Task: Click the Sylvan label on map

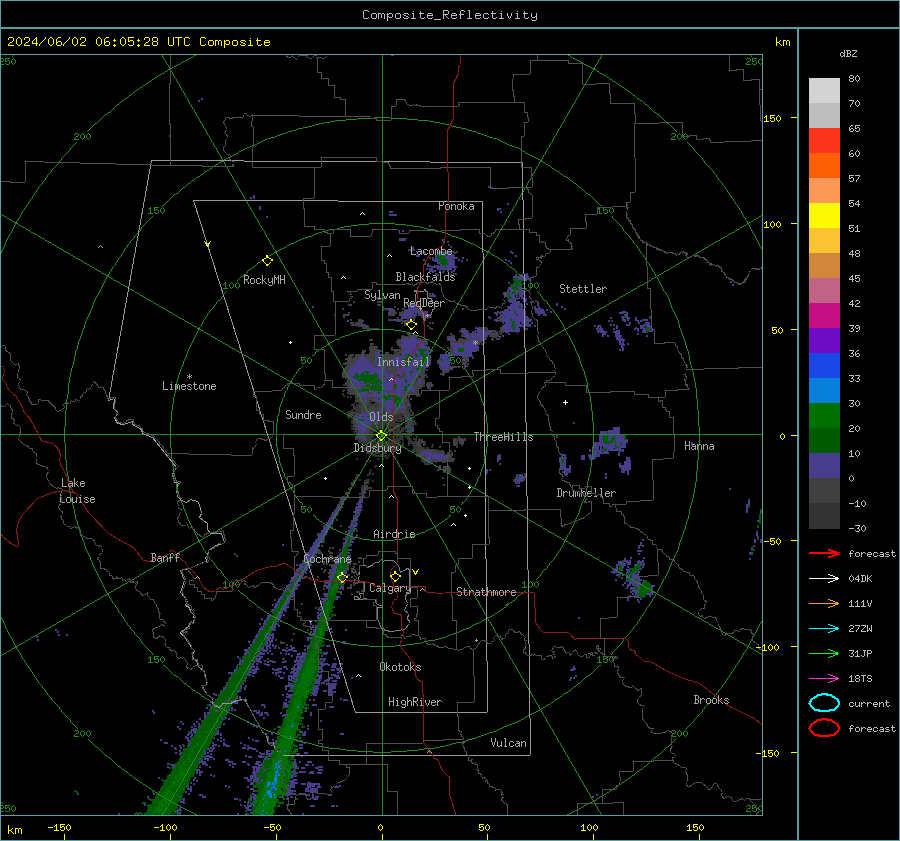Action: pos(382,295)
